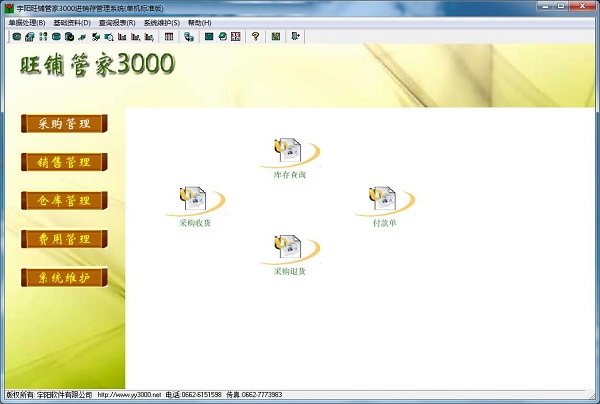Click the red and white calendar grid icon
Image resolution: width=600 pixels, height=404 pixels.
point(236,37)
